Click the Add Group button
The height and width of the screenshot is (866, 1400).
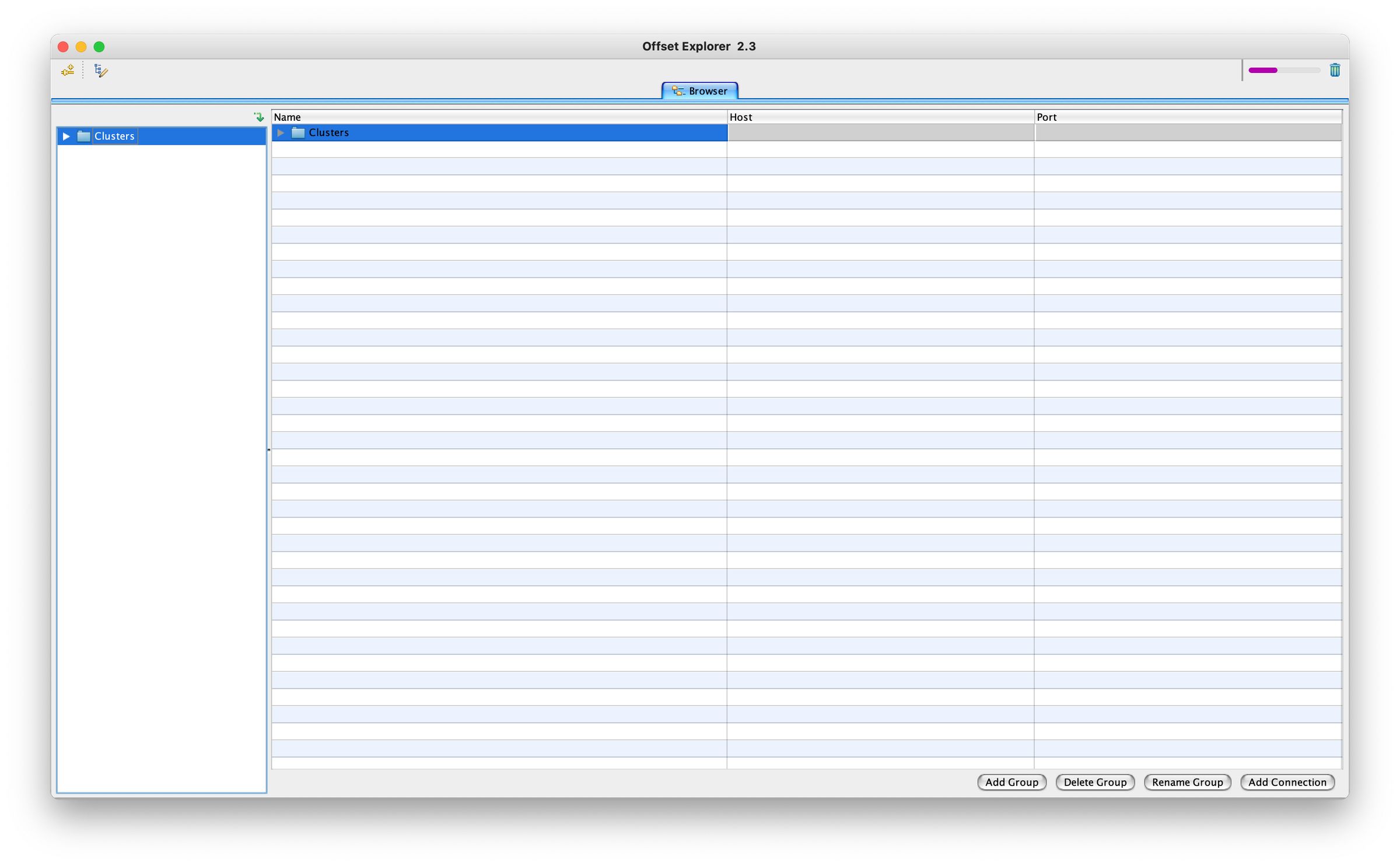1012,782
